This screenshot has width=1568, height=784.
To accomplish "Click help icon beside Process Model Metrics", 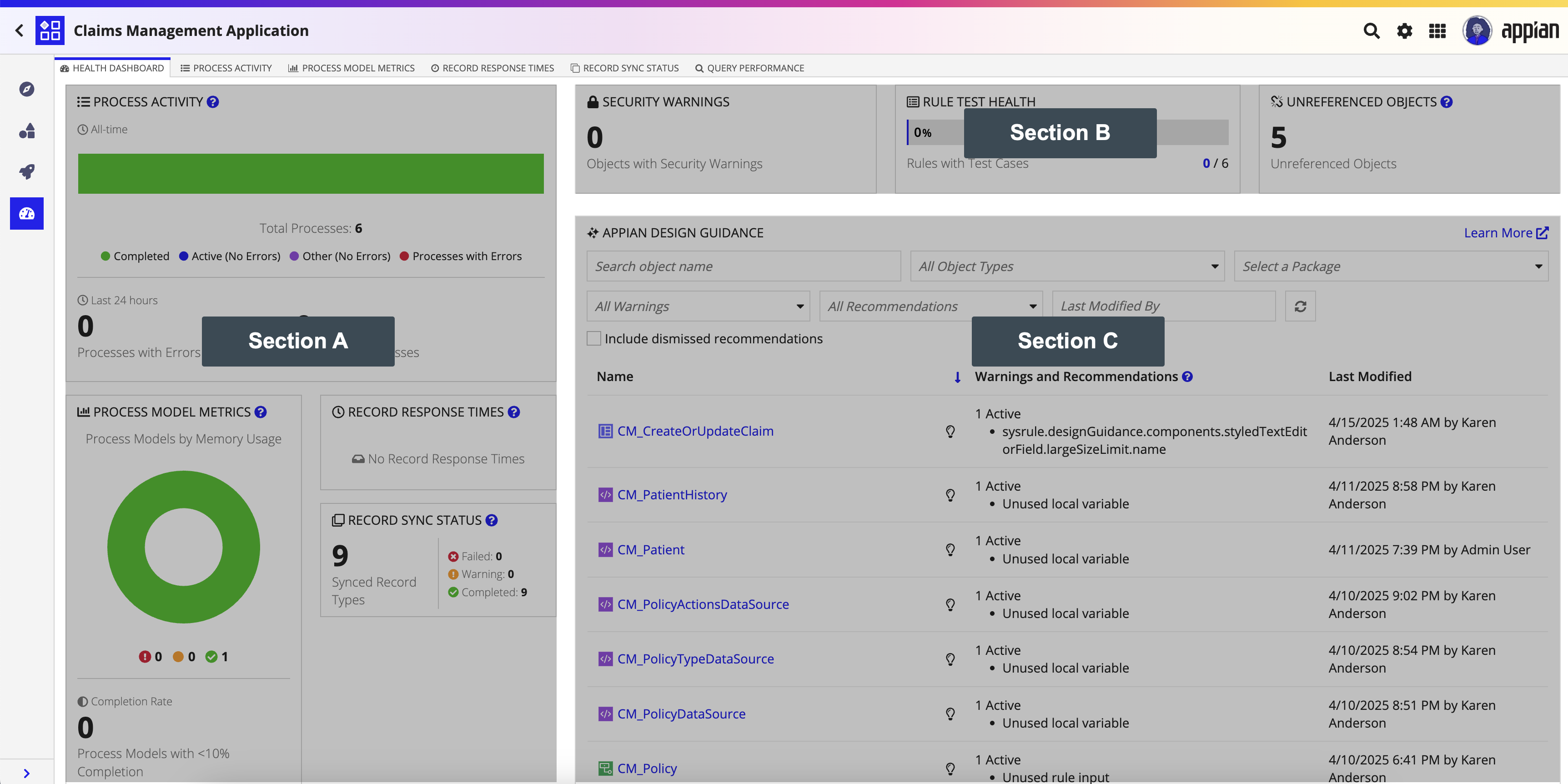I will point(261,412).
